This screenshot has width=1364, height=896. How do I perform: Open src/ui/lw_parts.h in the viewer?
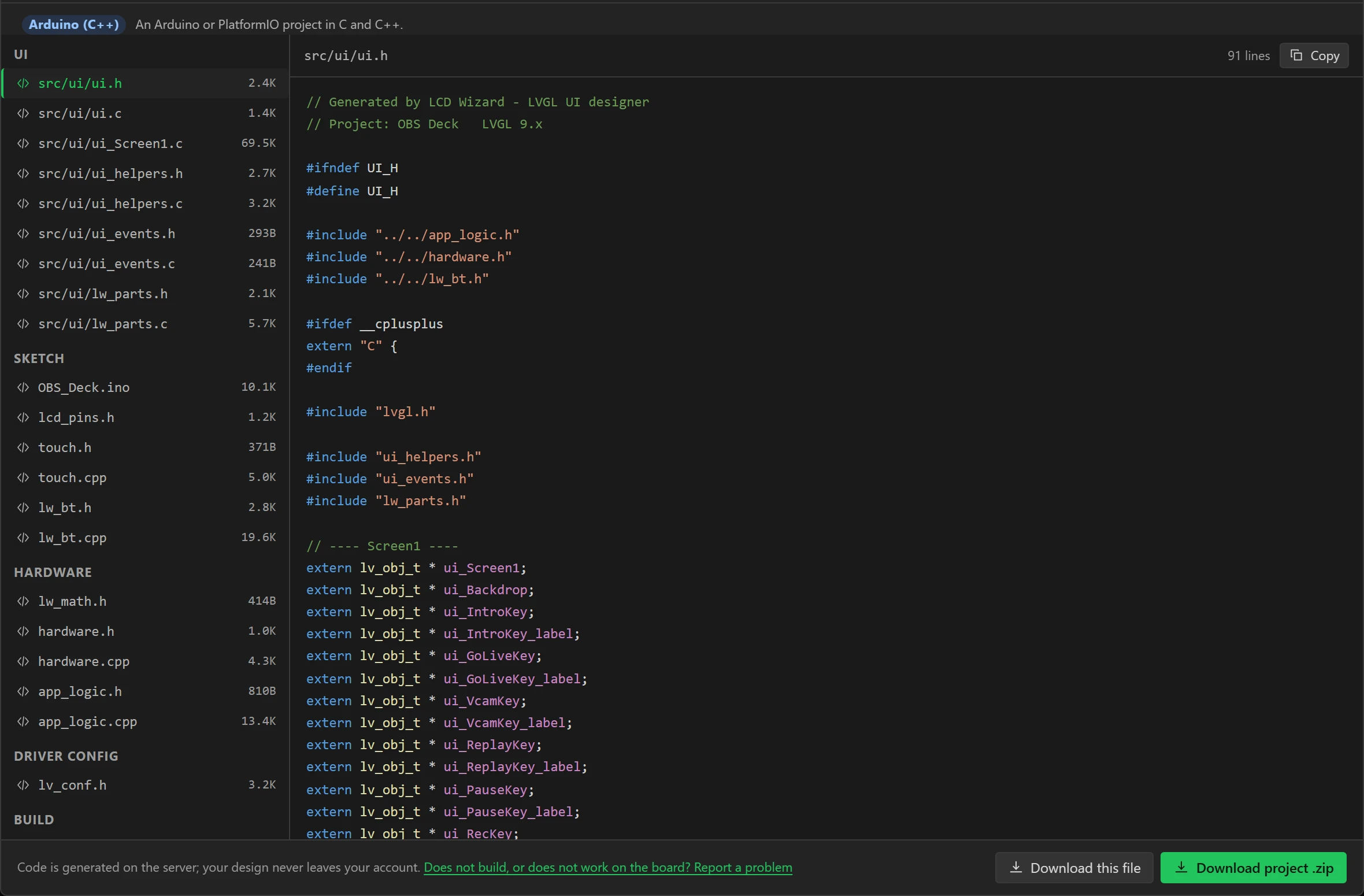(x=146, y=294)
